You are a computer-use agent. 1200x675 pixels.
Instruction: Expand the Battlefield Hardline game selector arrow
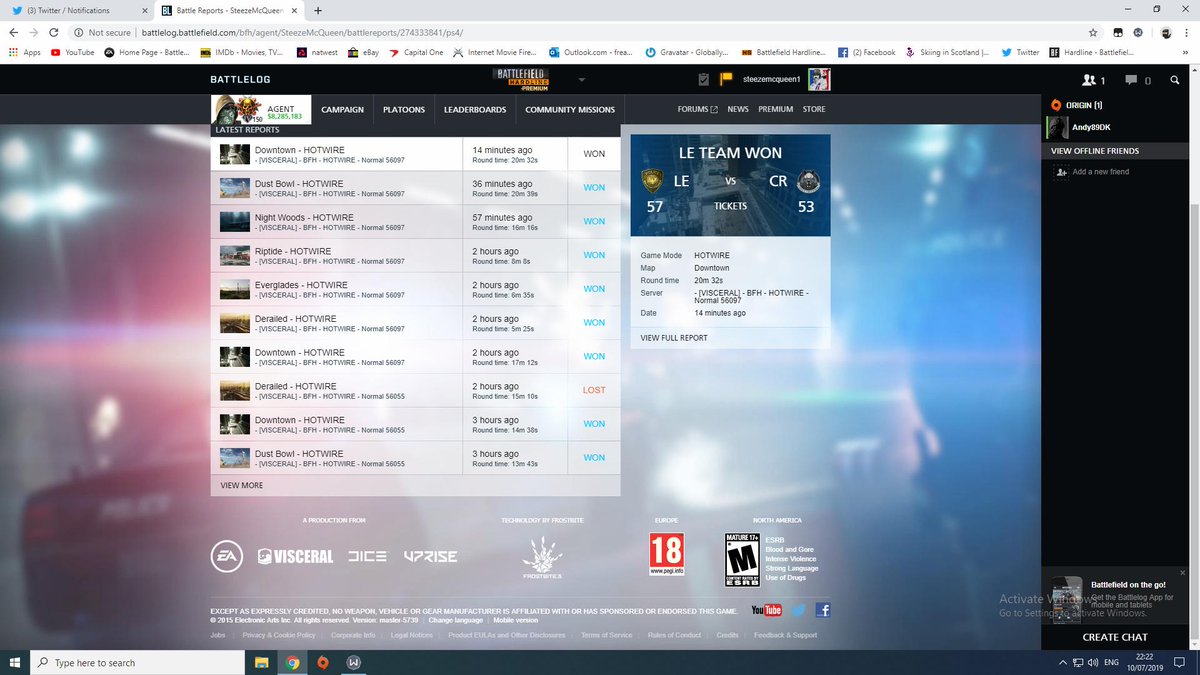pos(582,80)
